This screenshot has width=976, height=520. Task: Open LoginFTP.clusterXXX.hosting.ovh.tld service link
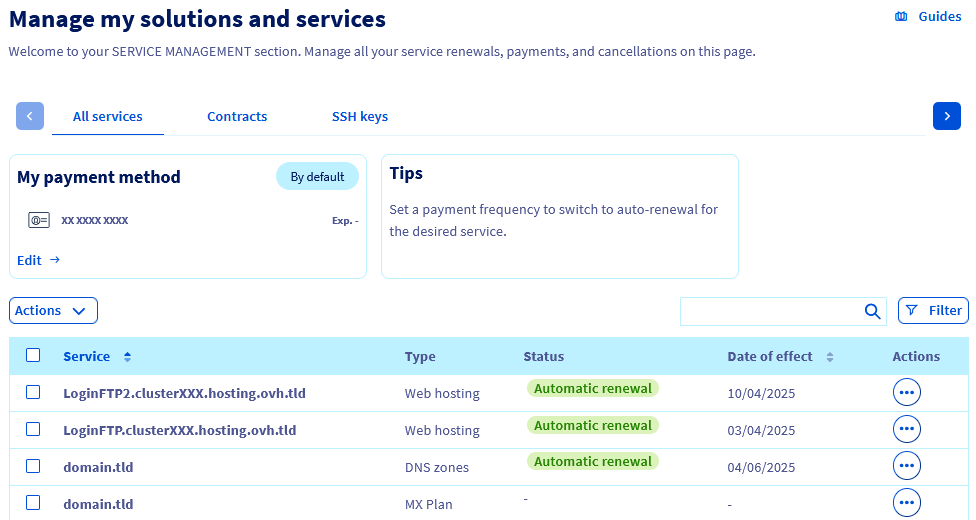[x=179, y=430]
